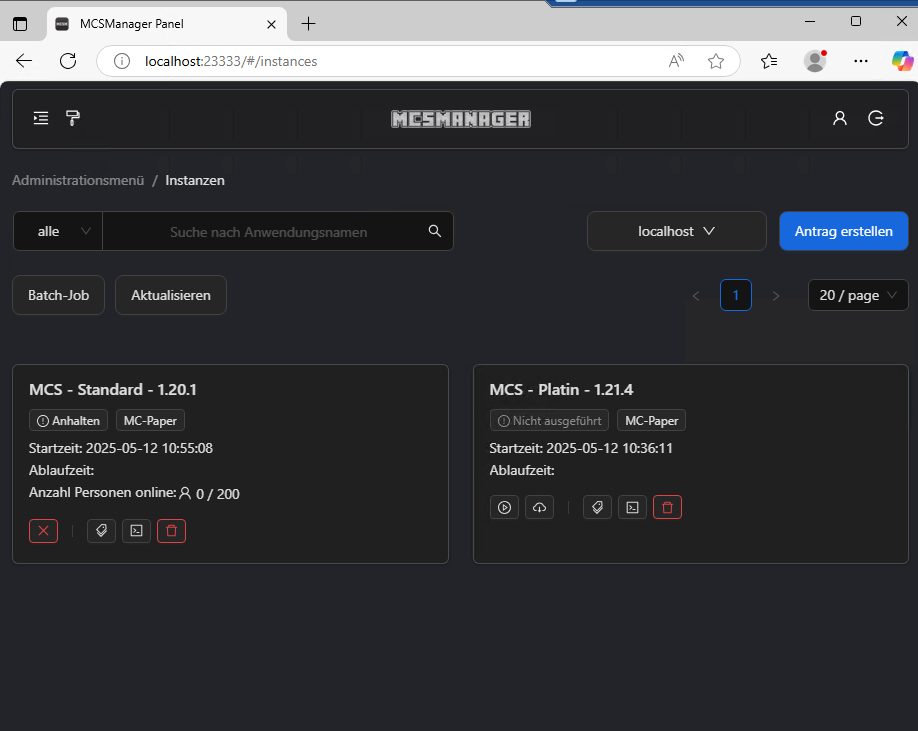The width and height of the screenshot is (918, 731).
Task: Click the search magnifier icon
Action: [x=434, y=231]
